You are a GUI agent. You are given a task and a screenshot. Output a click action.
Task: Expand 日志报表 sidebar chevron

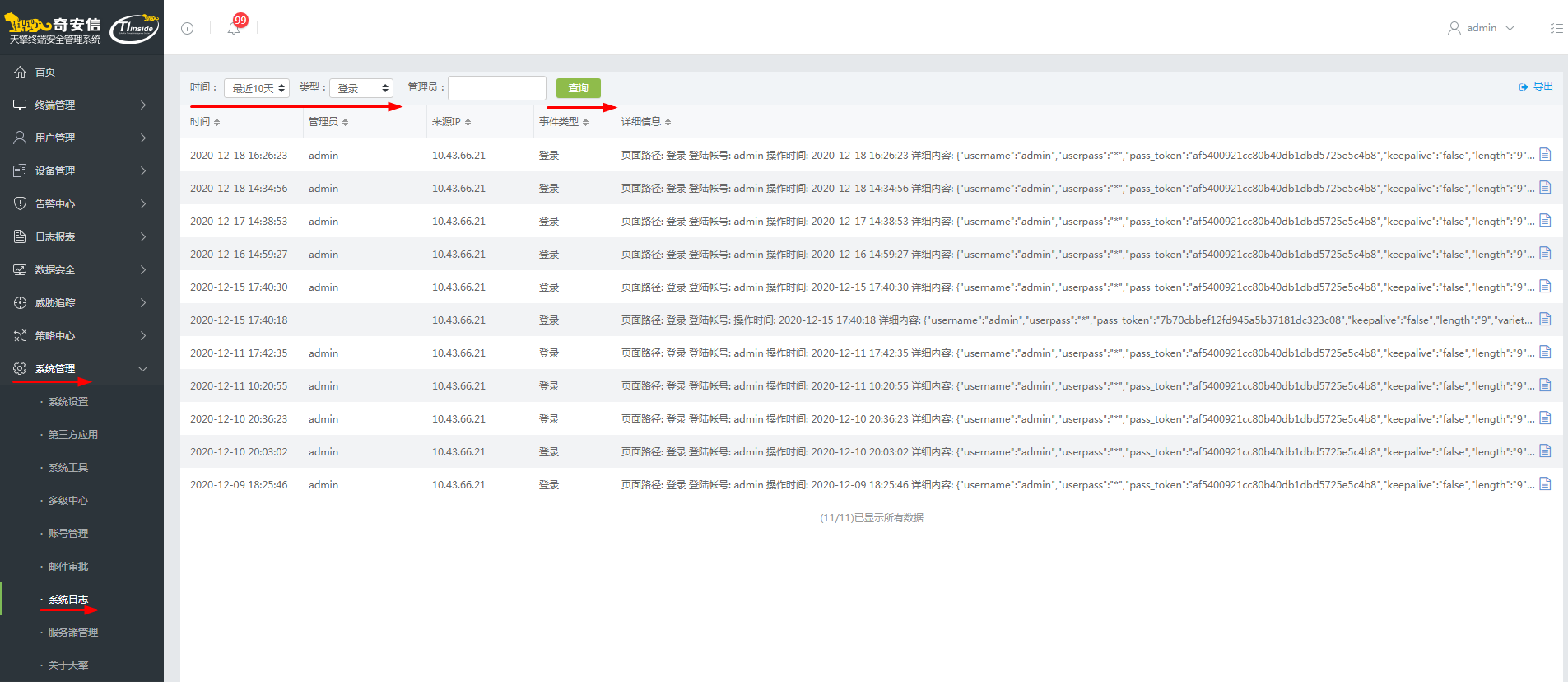(x=143, y=237)
